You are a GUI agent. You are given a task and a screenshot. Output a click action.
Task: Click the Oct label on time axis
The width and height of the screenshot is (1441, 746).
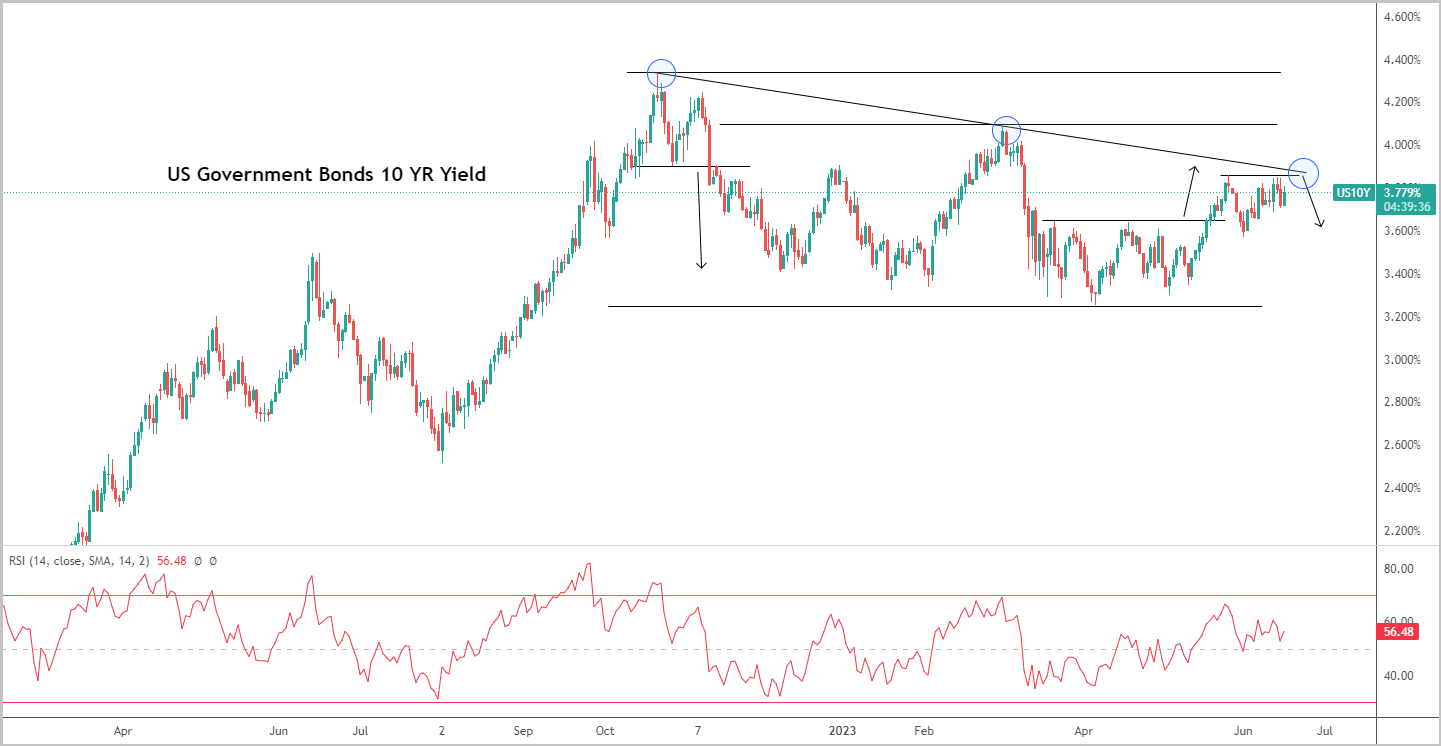pyautogui.click(x=605, y=732)
